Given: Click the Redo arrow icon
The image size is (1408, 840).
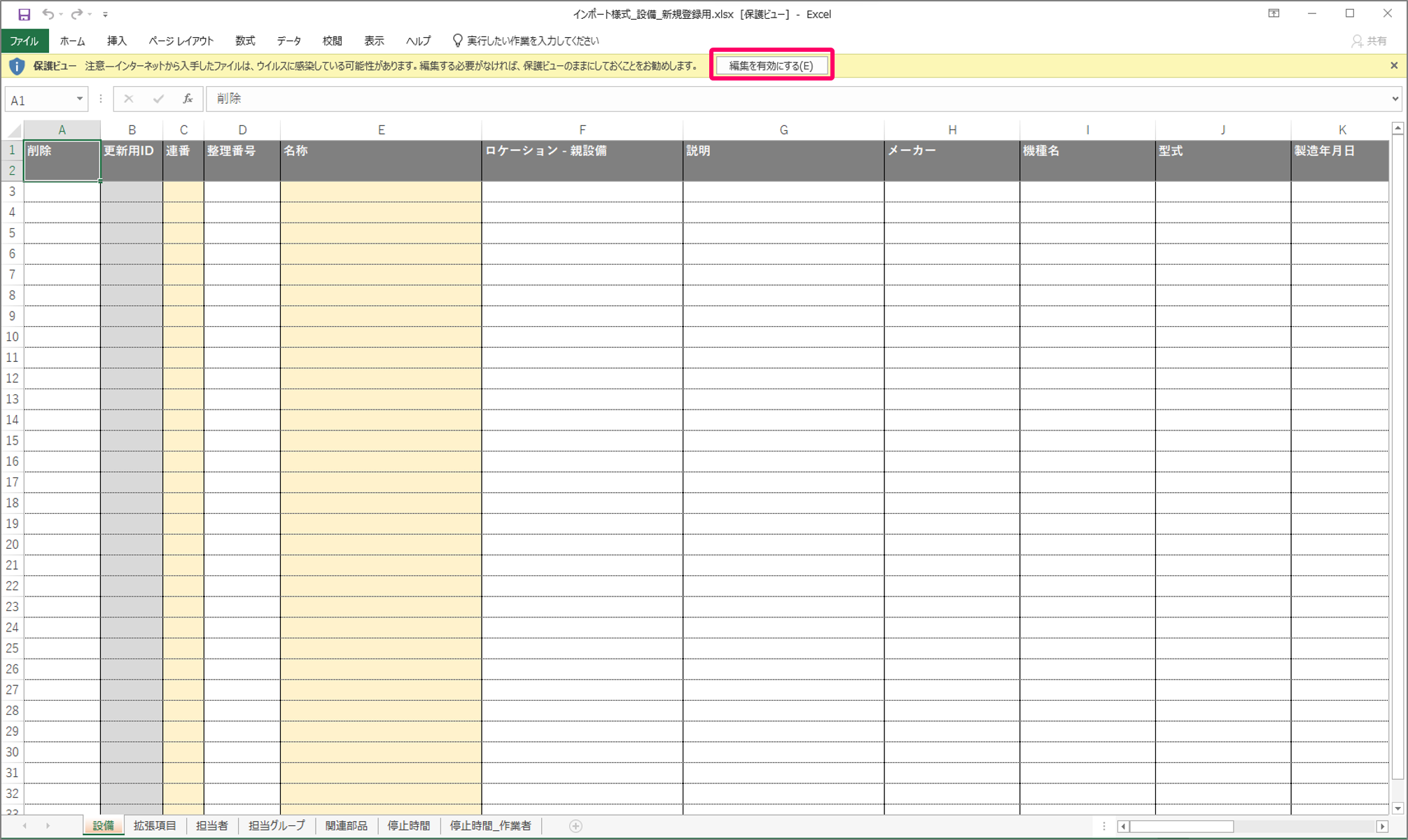Looking at the screenshot, I should (x=77, y=14).
